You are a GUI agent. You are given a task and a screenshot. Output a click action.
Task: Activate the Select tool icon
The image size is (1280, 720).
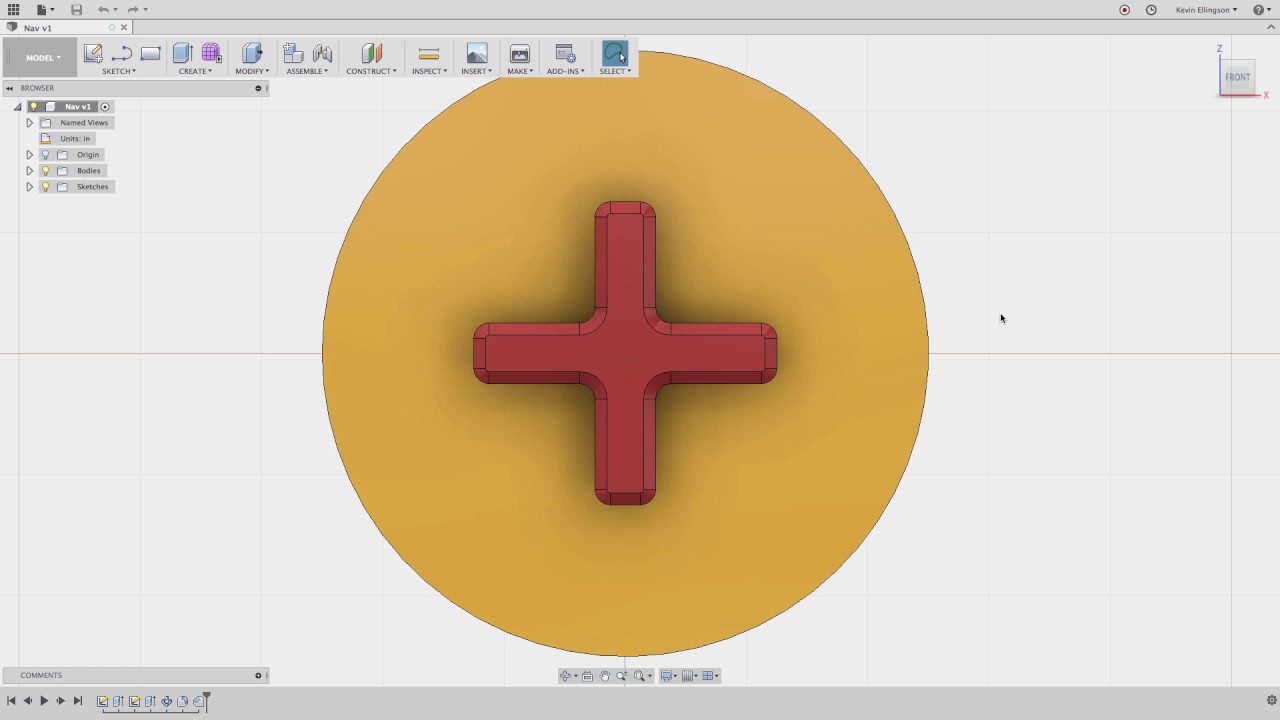pos(615,53)
